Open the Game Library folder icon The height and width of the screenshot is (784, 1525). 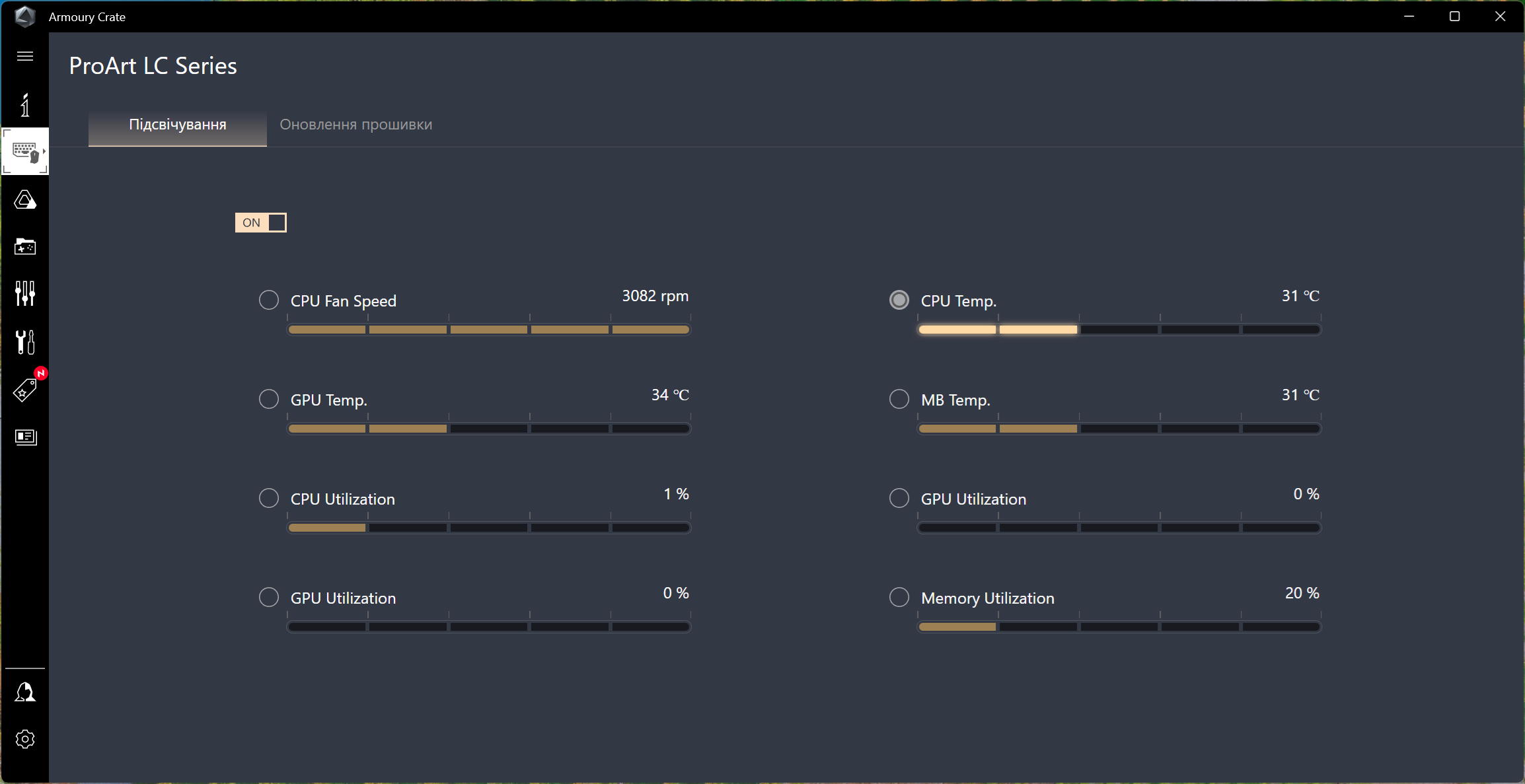[25, 246]
